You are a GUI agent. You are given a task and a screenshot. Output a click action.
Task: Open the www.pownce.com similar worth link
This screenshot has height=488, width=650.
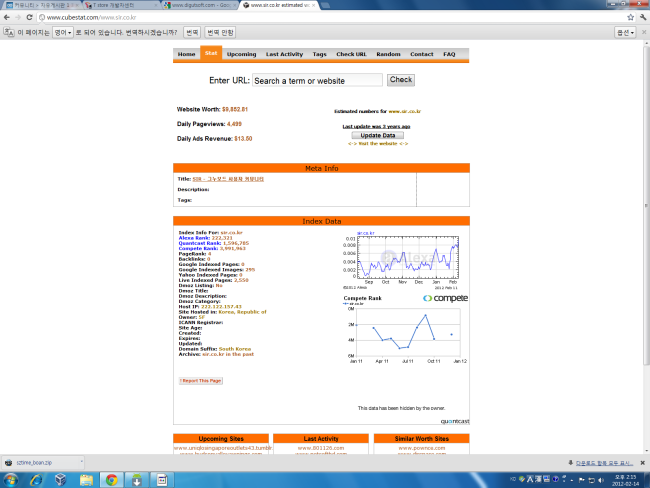tap(422, 448)
